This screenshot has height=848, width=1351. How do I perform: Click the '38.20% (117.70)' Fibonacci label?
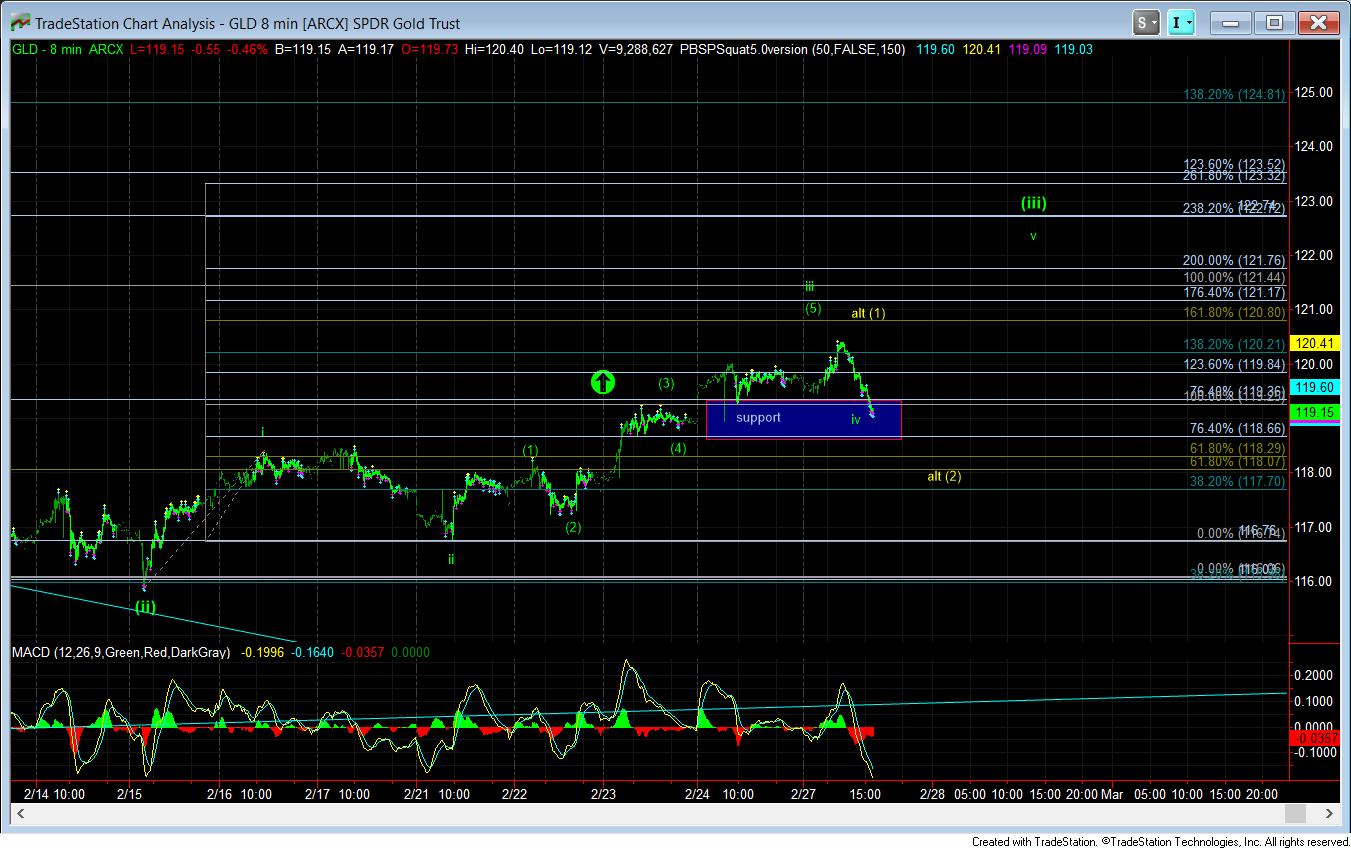pos(1237,481)
